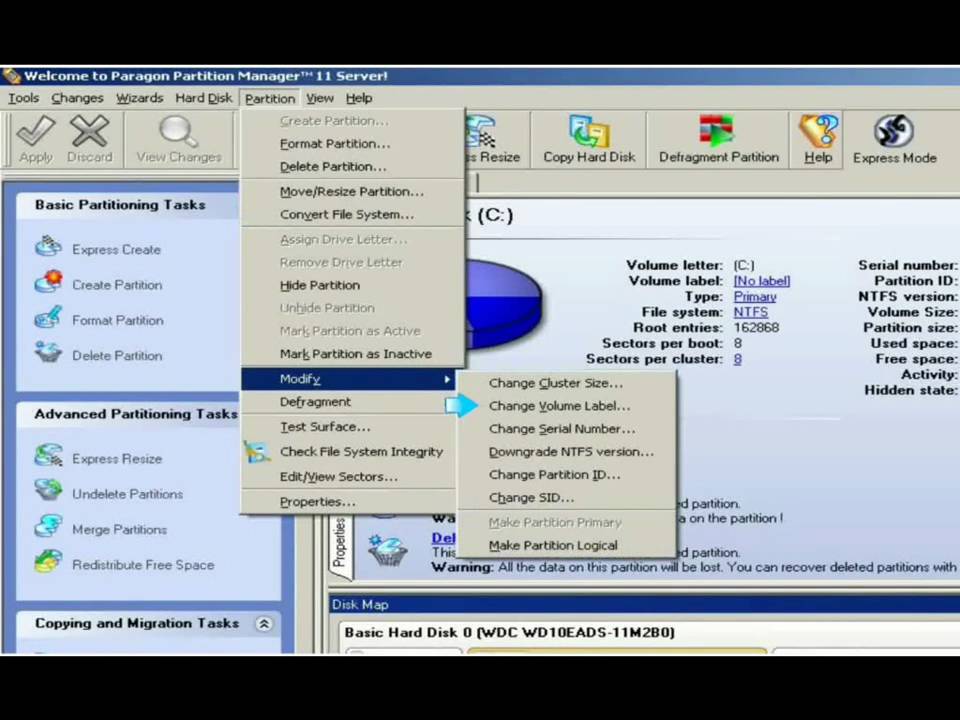
Task: Open View Changes magnifier icon
Action: pos(179,131)
